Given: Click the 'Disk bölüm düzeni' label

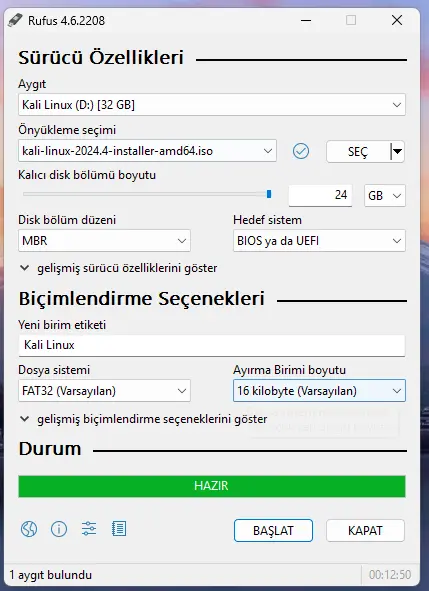Looking at the screenshot, I should click(67, 220).
